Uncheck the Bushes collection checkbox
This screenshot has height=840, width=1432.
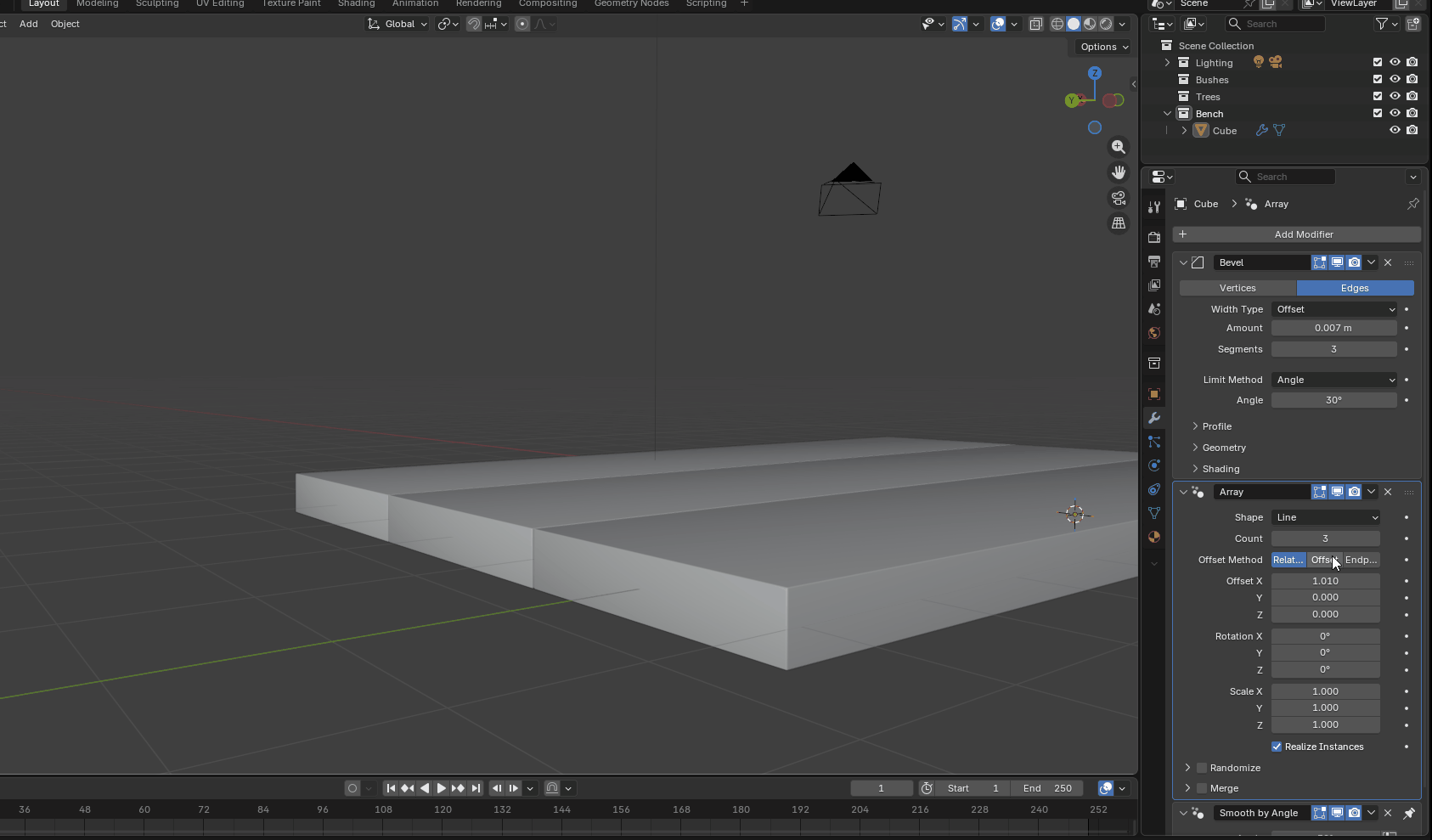pos(1378,79)
